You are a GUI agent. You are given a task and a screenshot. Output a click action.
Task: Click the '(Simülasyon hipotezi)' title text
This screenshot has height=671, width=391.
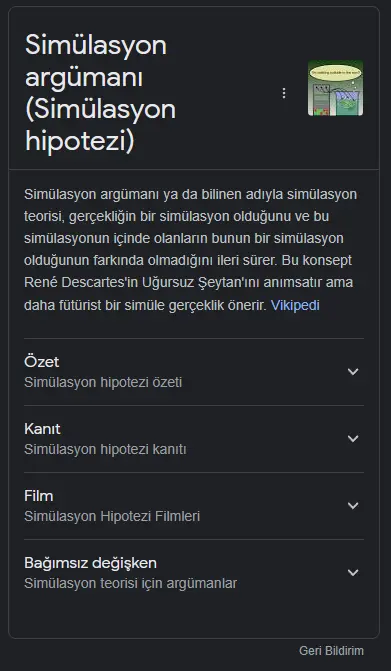(101, 125)
